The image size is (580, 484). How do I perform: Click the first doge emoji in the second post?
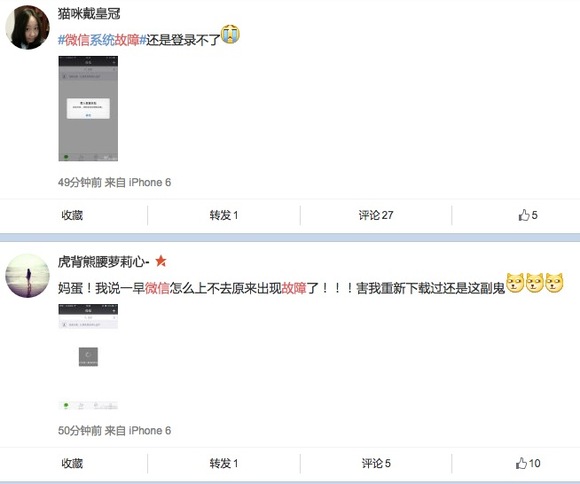tap(515, 283)
